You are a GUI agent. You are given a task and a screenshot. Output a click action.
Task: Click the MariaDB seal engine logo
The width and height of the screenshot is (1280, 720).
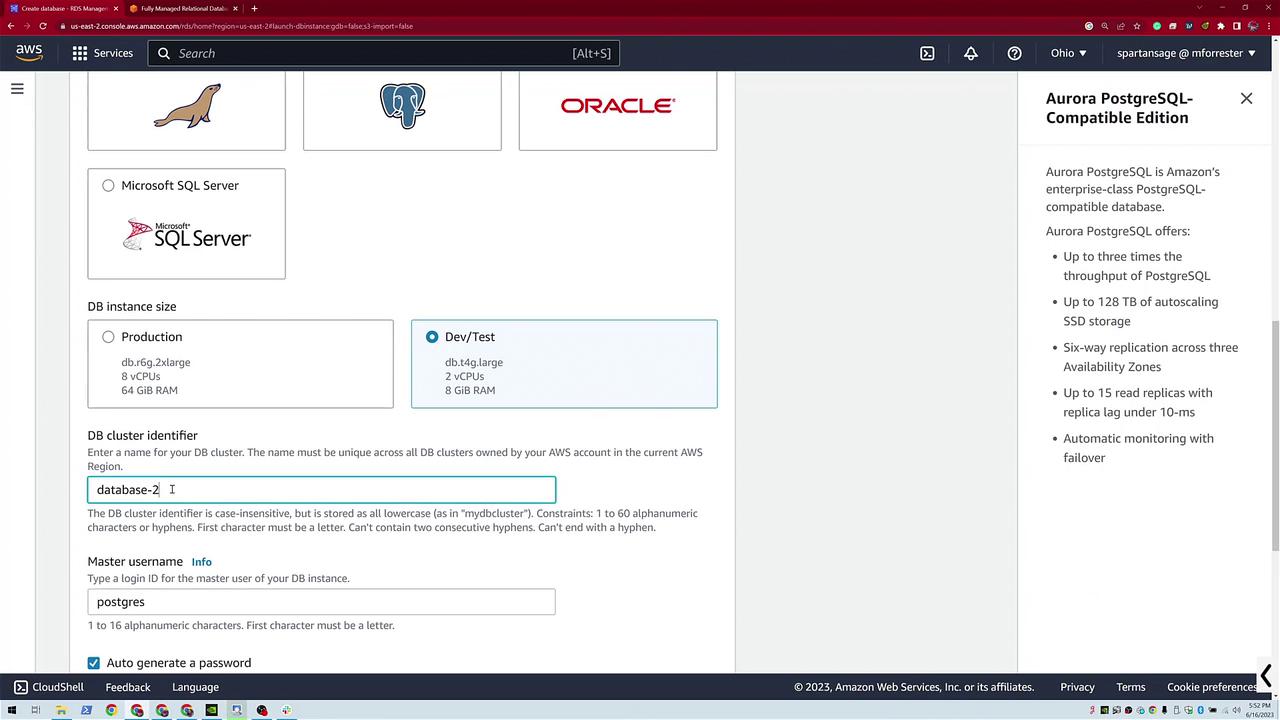[x=187, y=106]
